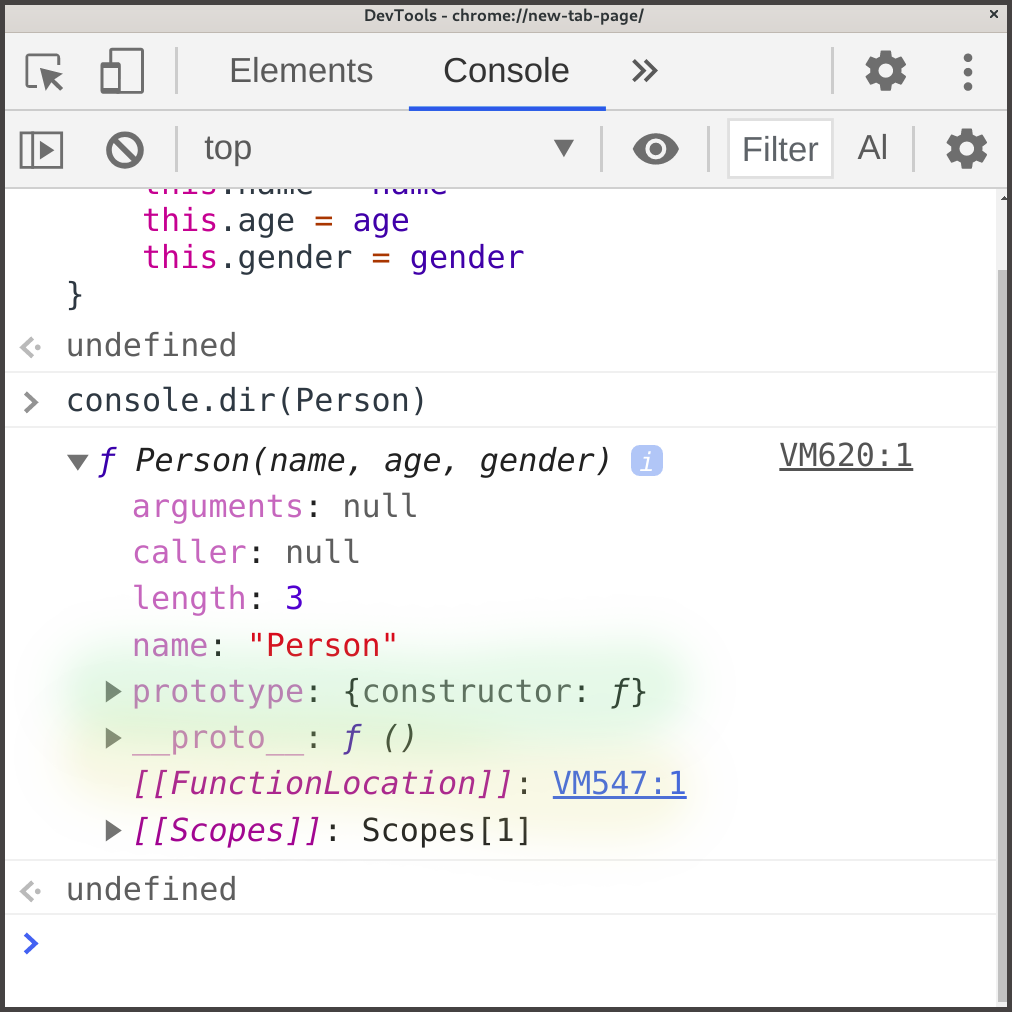Click the info badge next to Person function

coord(646,460)
